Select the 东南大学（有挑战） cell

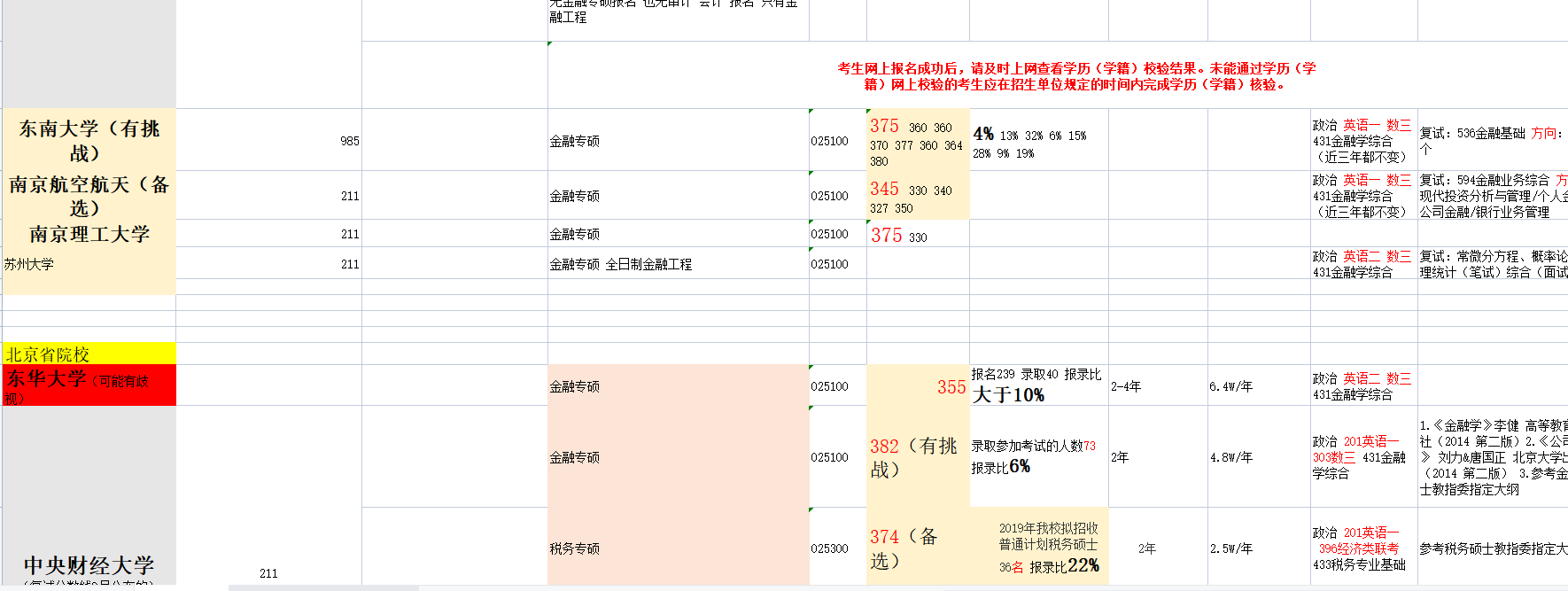coord(89,140)
